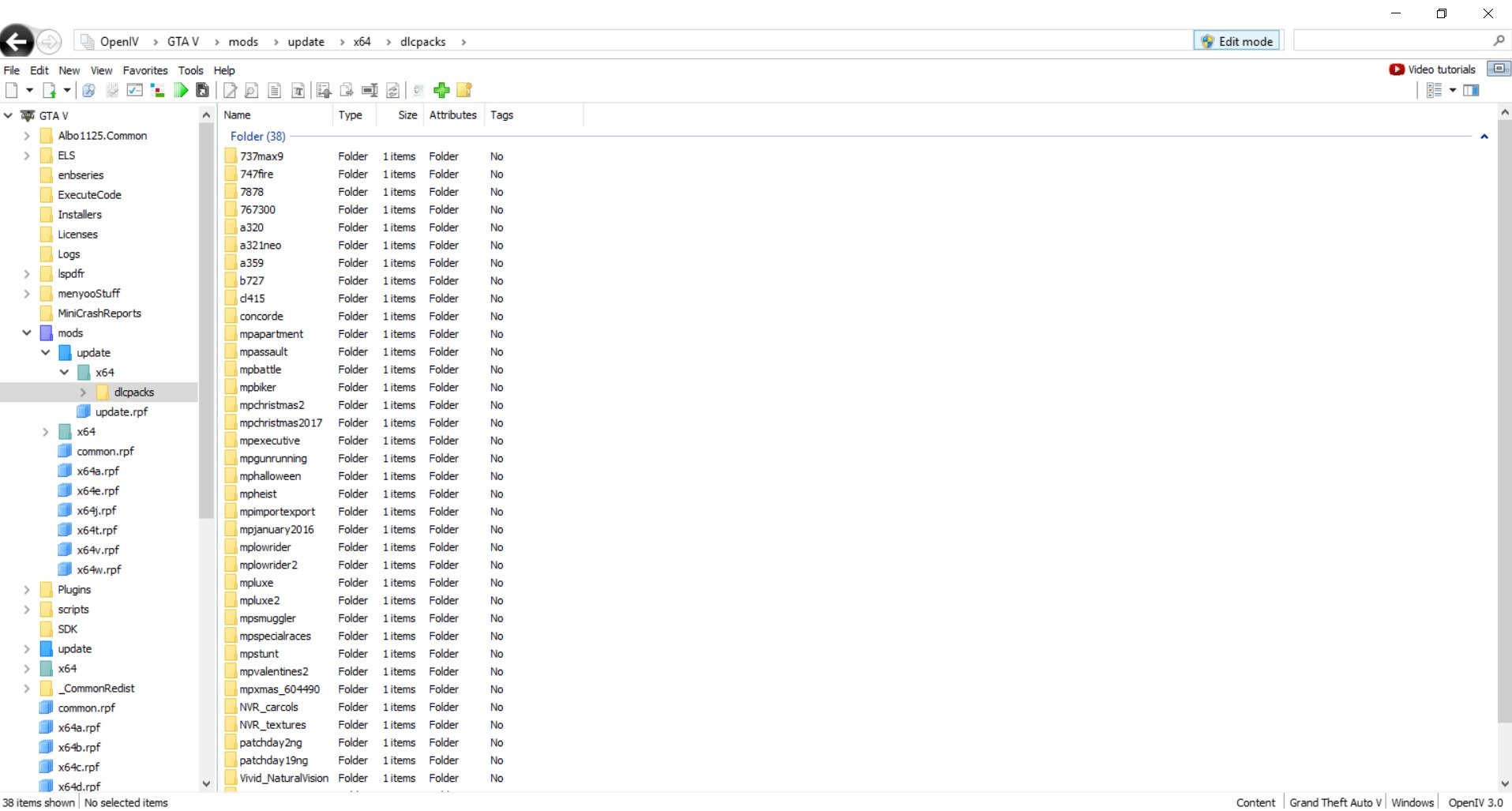Open the View menu

click(x=101, y=70)
